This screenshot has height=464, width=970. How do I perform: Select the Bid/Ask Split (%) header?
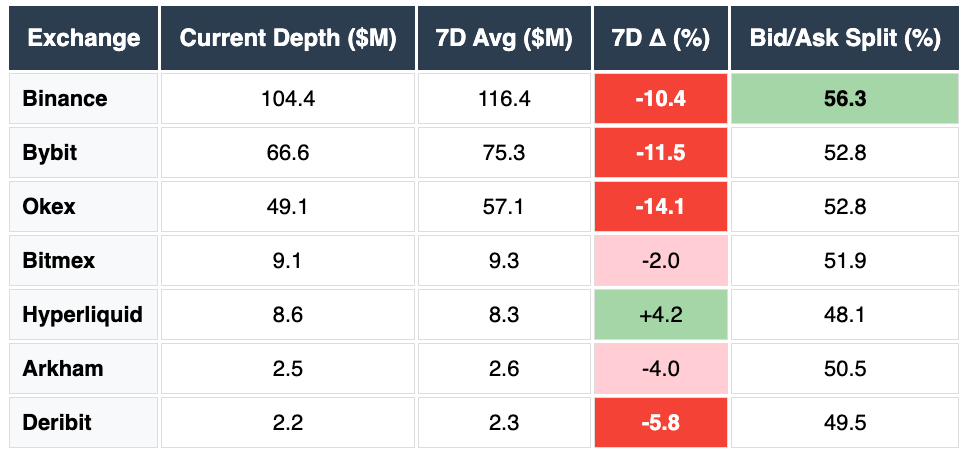pos(846,39)
